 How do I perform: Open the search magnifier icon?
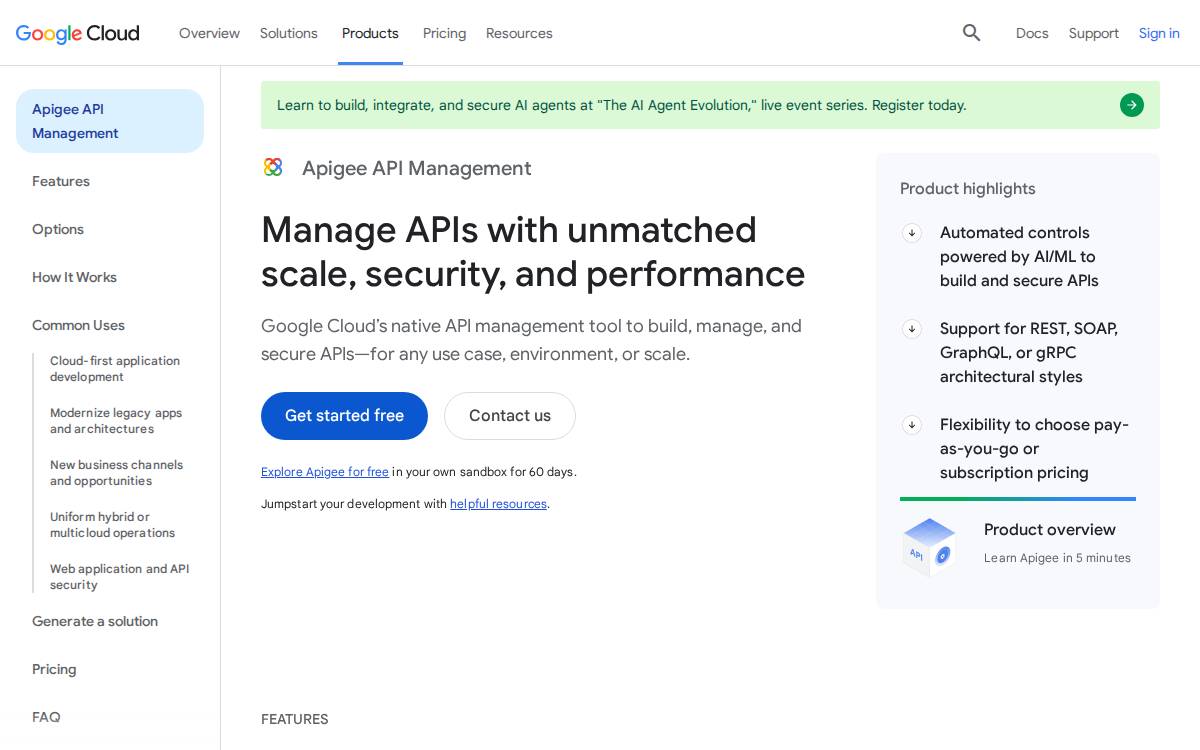coord(971,33)
